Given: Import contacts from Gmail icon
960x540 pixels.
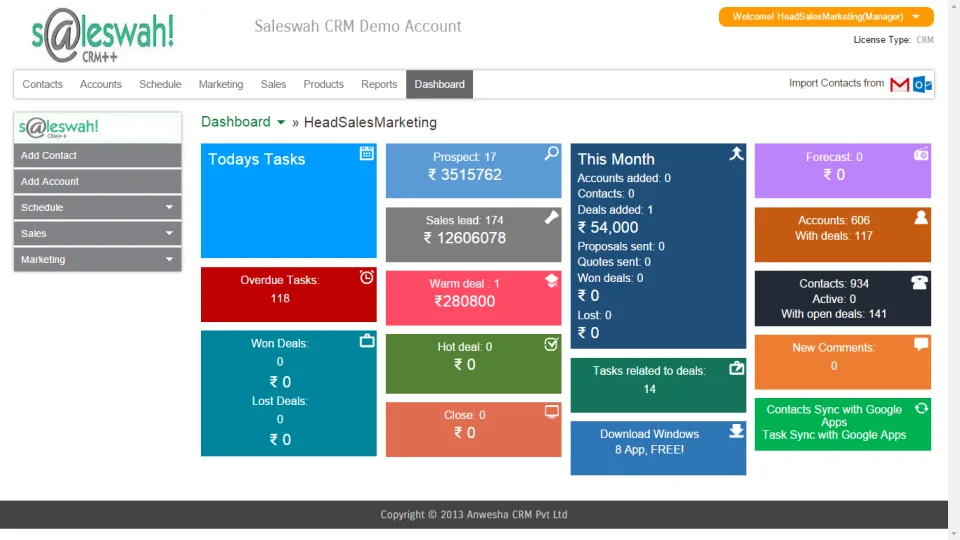Looking at the screenshot, I should click(899, 84).
